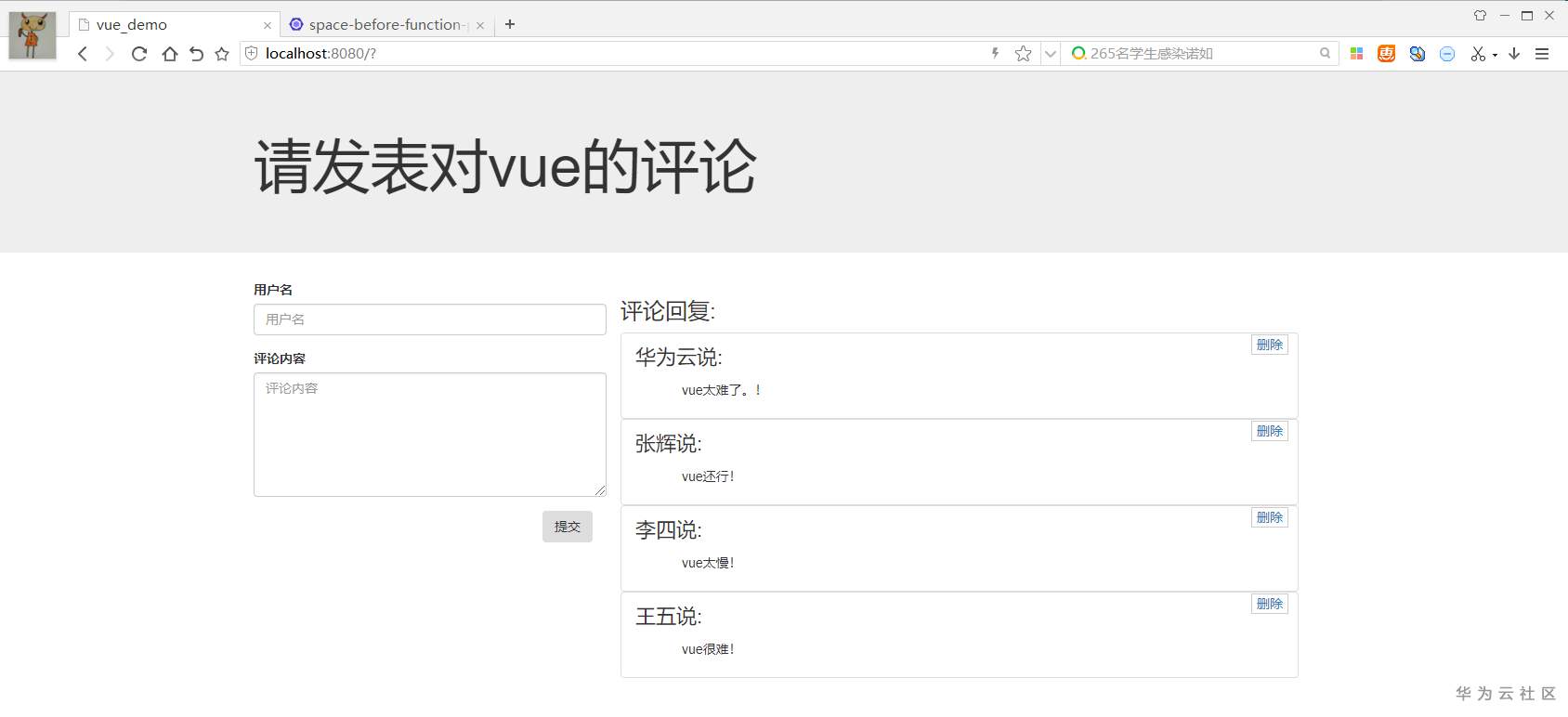Click the 请发表对vue的评论 page heading
This screenshot has height=717, width=1568.
click(505, 167)
